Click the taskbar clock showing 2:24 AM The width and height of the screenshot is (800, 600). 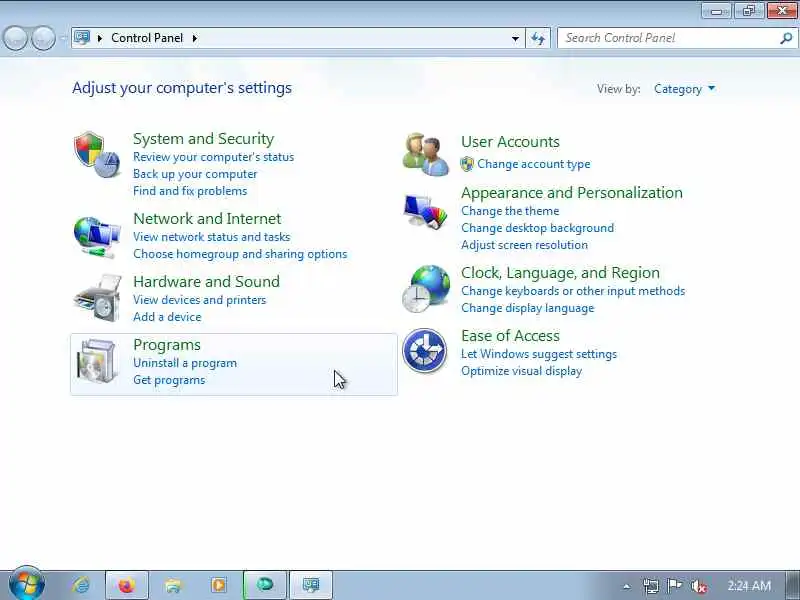(x=749, y=586)
